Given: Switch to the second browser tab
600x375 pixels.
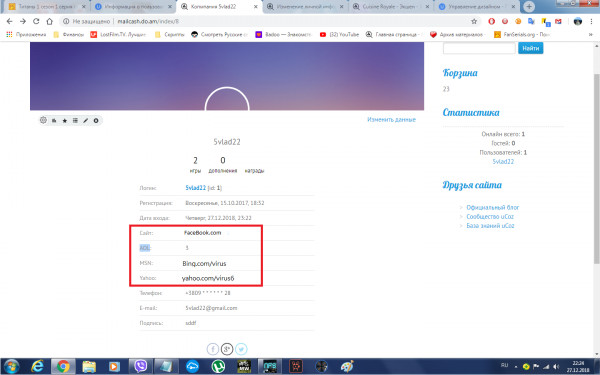Looking at the screenshot, I should [x=134, y=7].
